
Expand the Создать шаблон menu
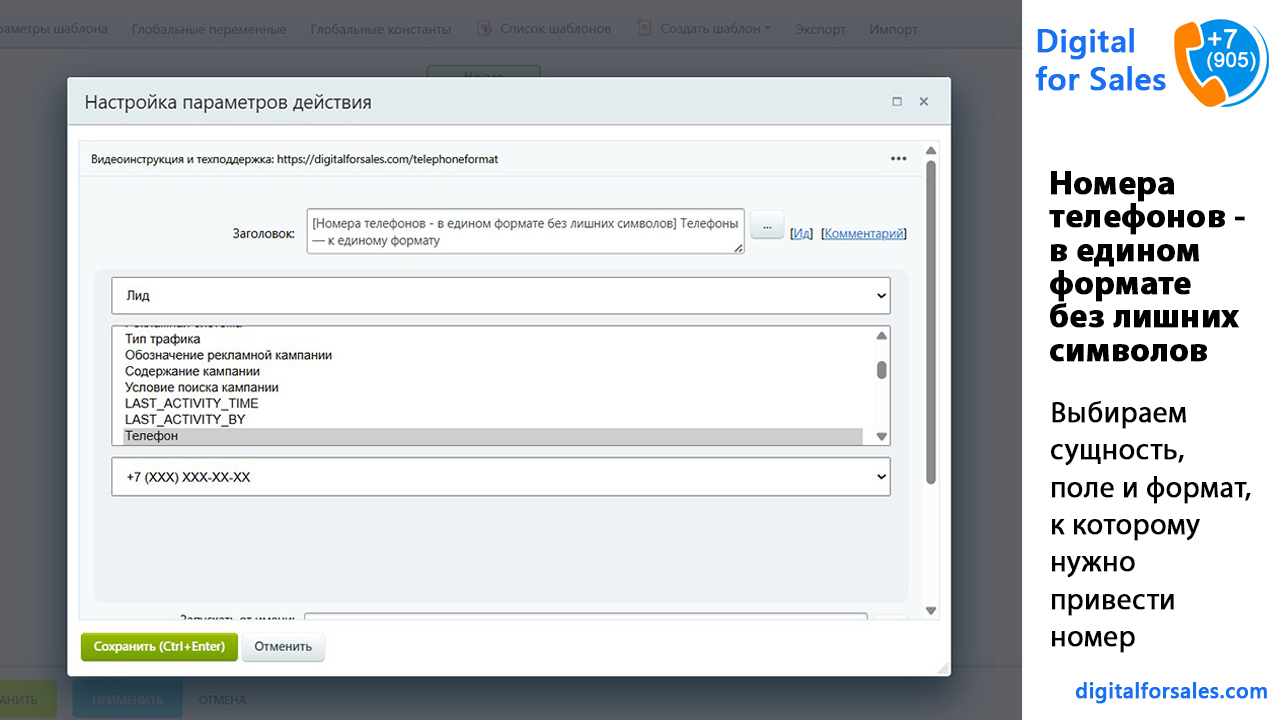[x=715, y=29]
